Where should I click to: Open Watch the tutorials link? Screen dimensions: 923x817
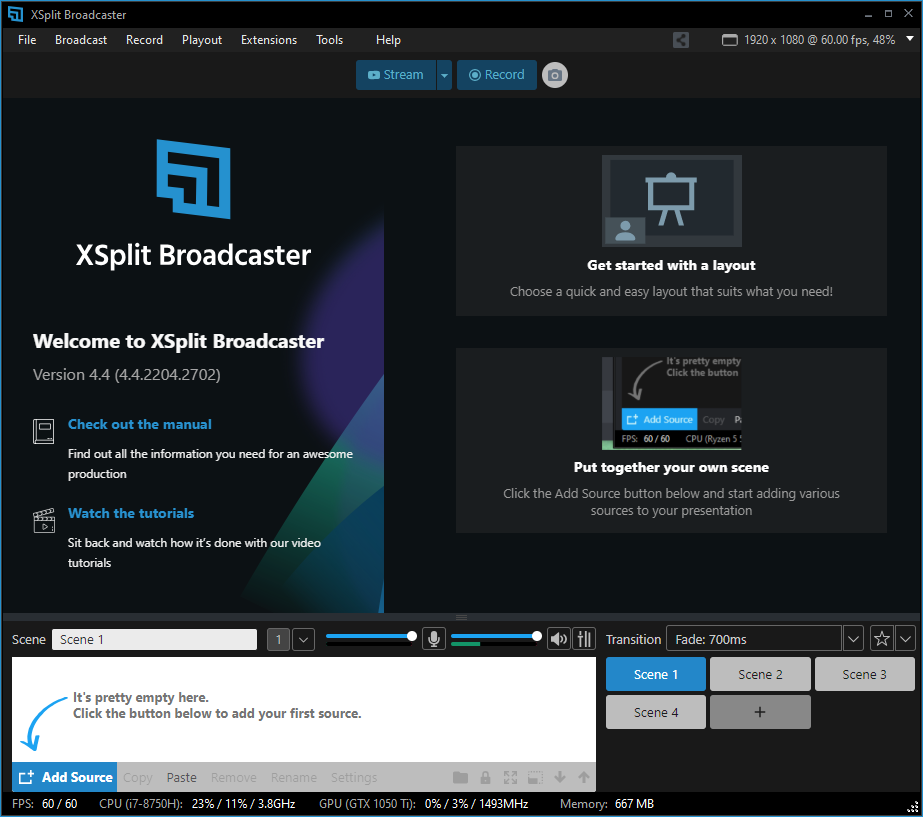(x=131, y=513)
